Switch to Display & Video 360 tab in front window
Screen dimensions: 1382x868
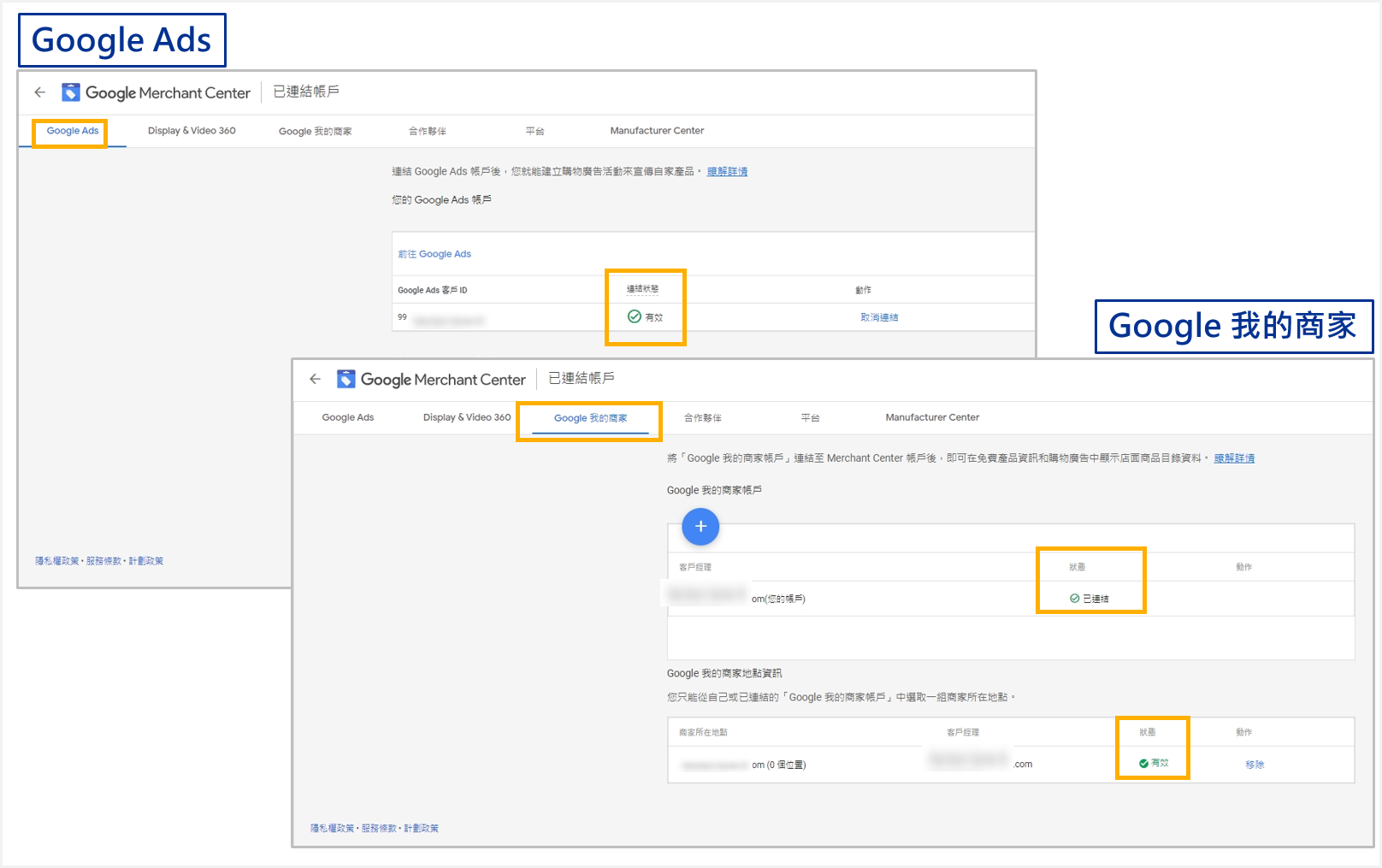click(x=467, y=417)
